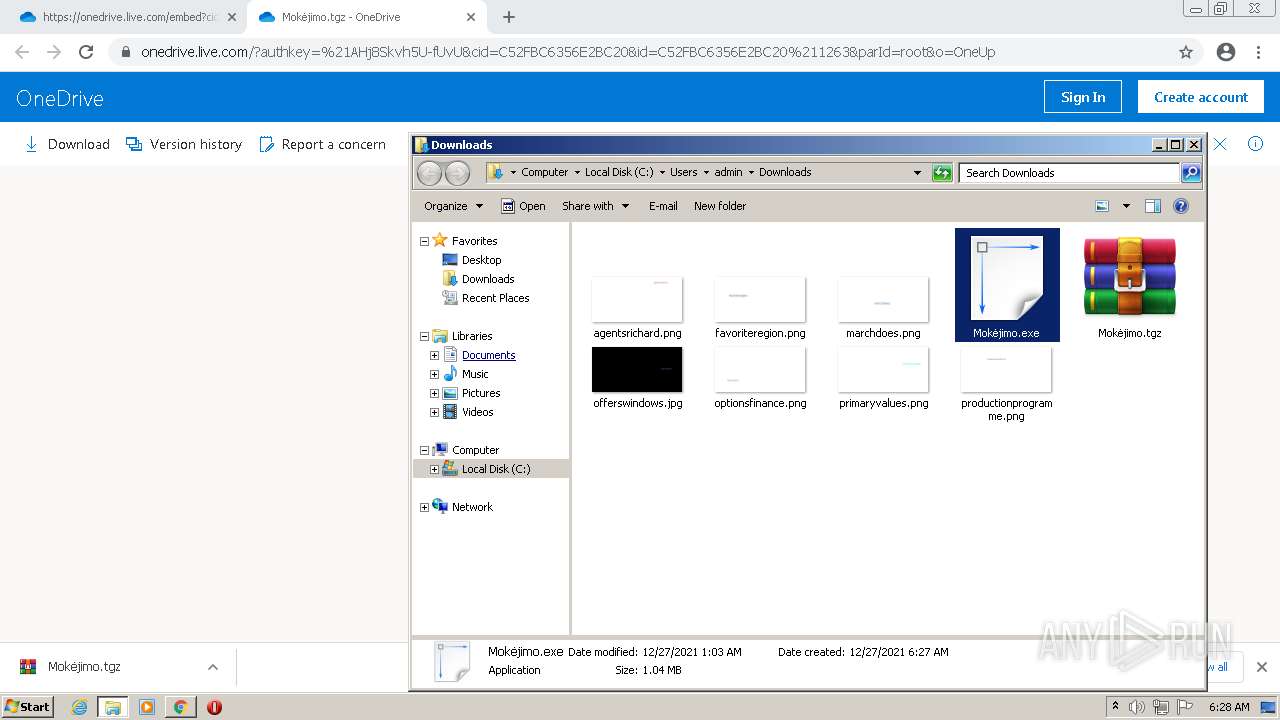Click E-mail in the Explorer toolbar
The height and width of the screenshot is (720, 1280).
[663, 206]
